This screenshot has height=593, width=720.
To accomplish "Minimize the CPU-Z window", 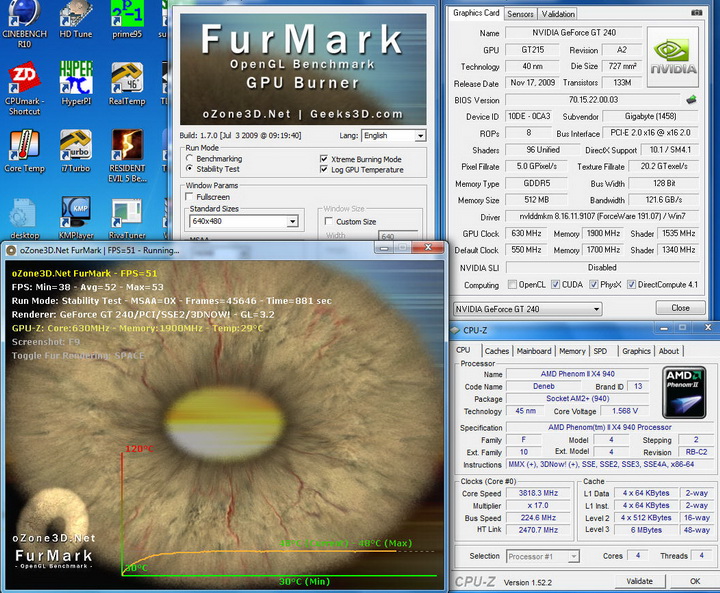I will tap(664, 328).
